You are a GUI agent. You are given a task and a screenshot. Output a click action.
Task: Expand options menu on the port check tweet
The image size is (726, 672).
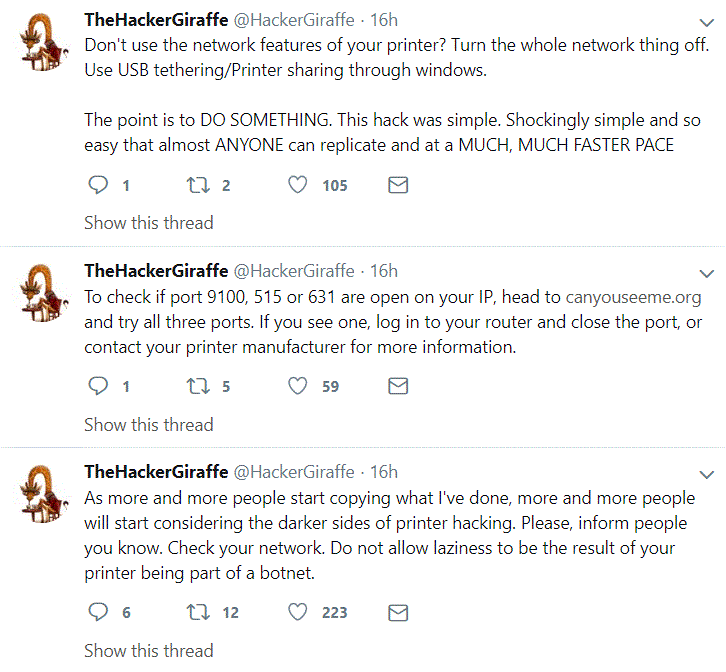706,273
